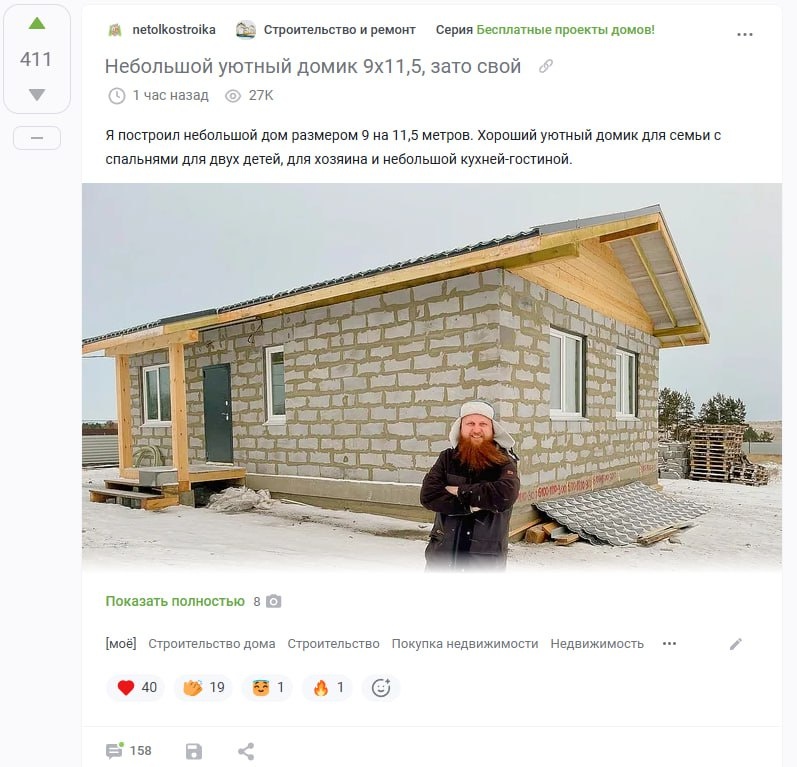797x767 pixels.
Task: Open the house photo thumbnail
Action: click(x=432, y=377)
